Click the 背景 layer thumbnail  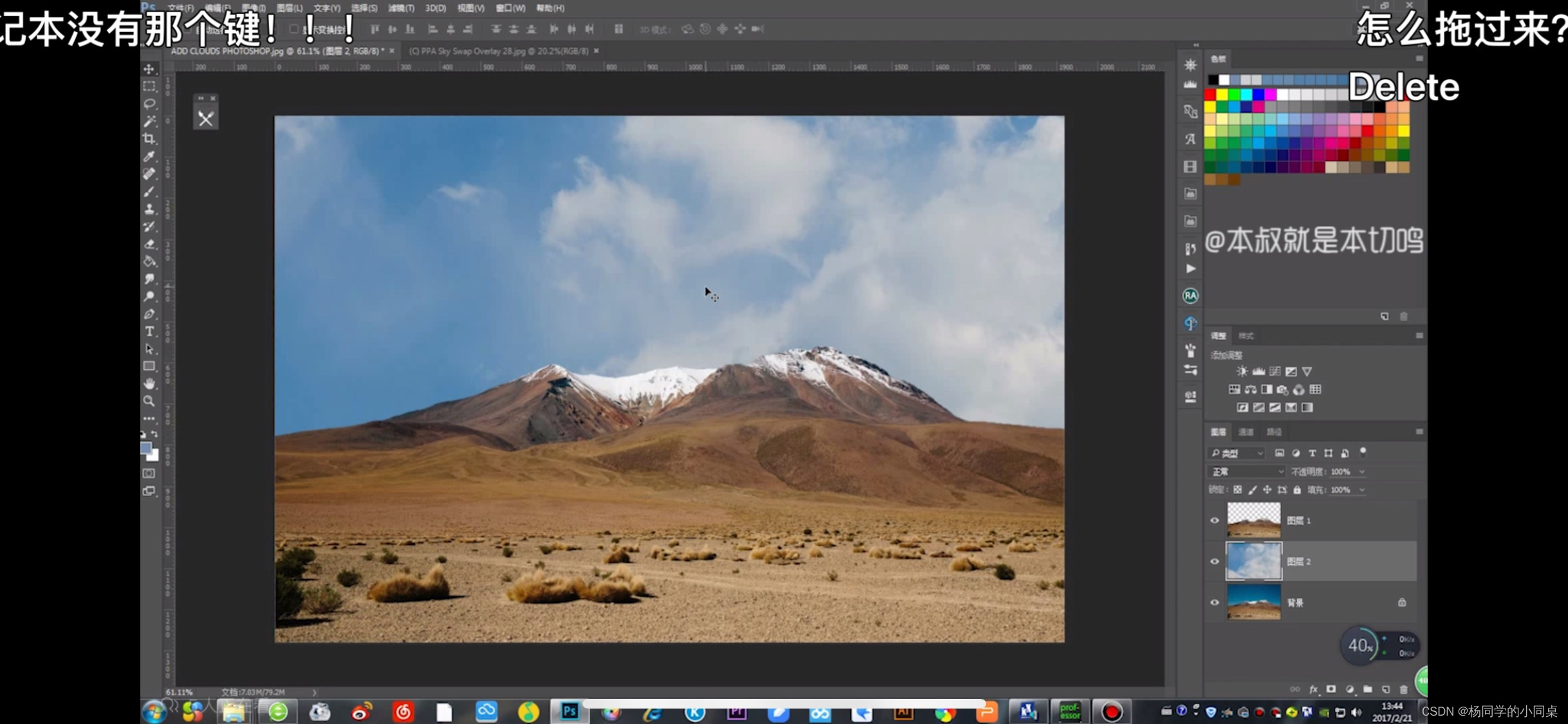1253,602
